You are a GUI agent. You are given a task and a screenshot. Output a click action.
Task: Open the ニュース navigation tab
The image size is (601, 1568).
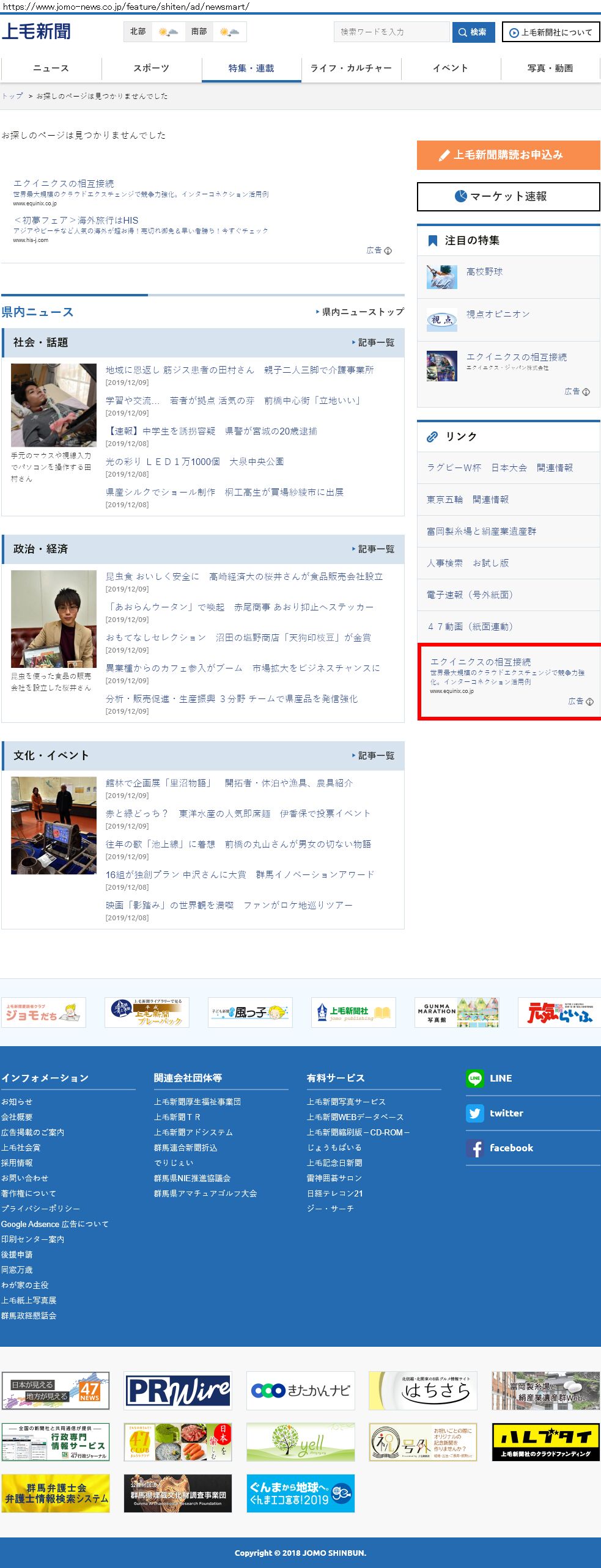pyautogui.click(x=51, y=68)
